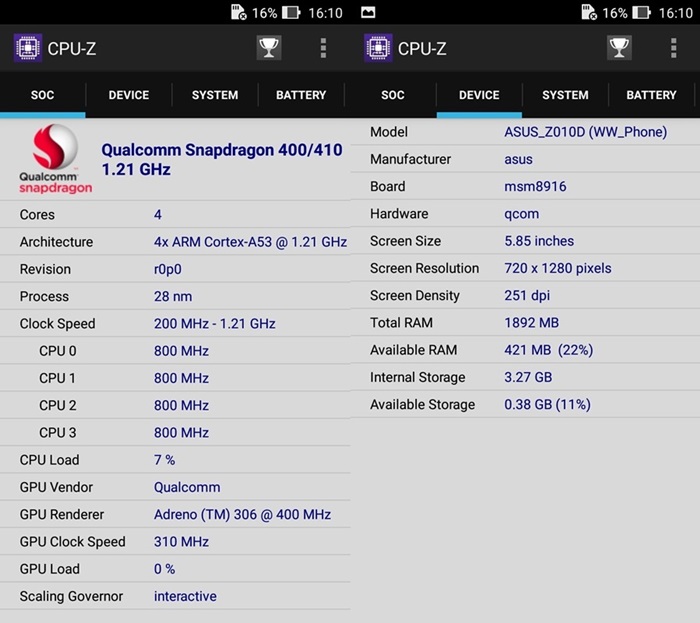Tap the trophy icon in left CPU-Z screen
This screenshot has width=700, height=623.
click(269, 48)
